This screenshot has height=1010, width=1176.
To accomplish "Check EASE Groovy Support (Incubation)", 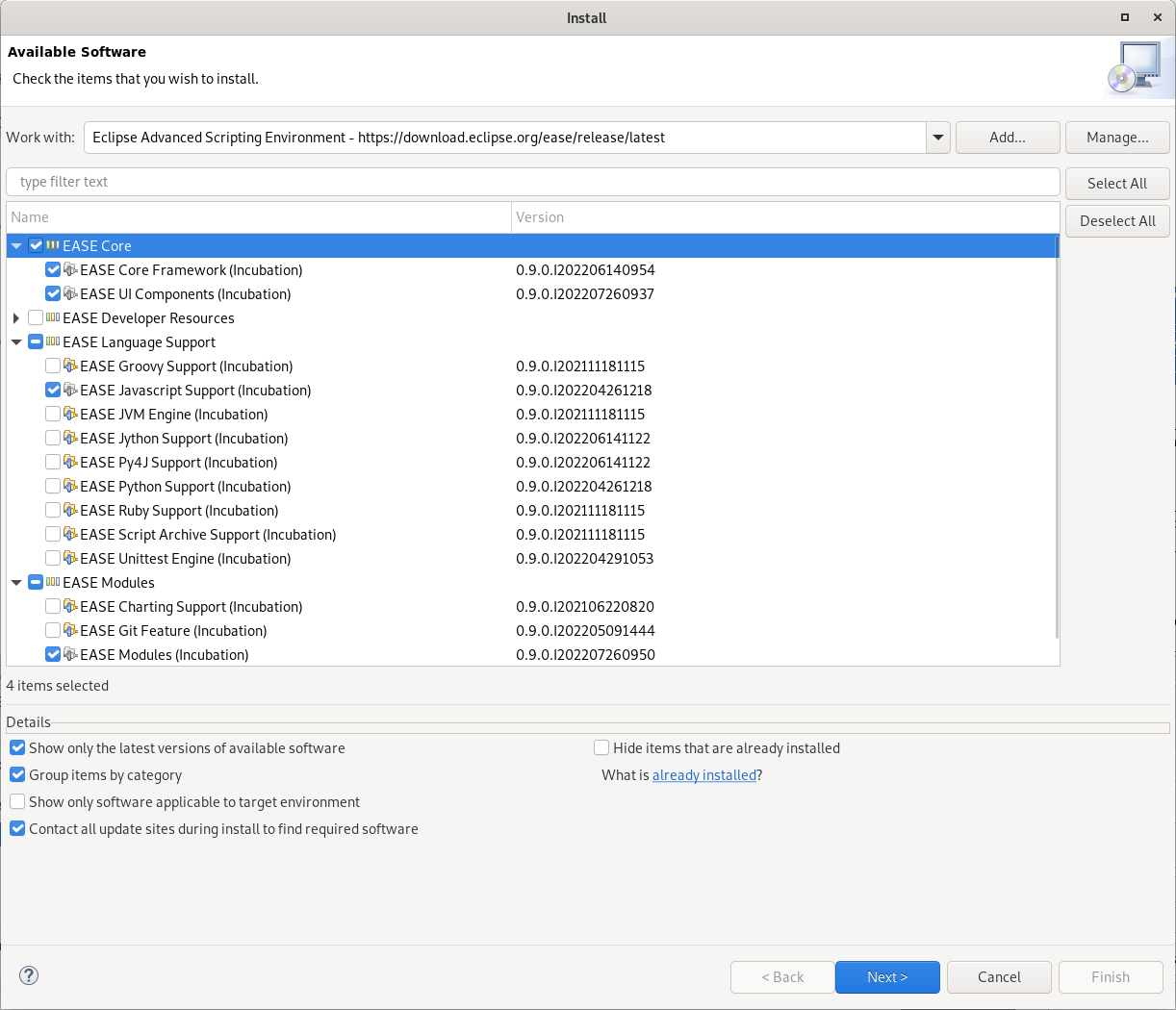I will [53, 366].
